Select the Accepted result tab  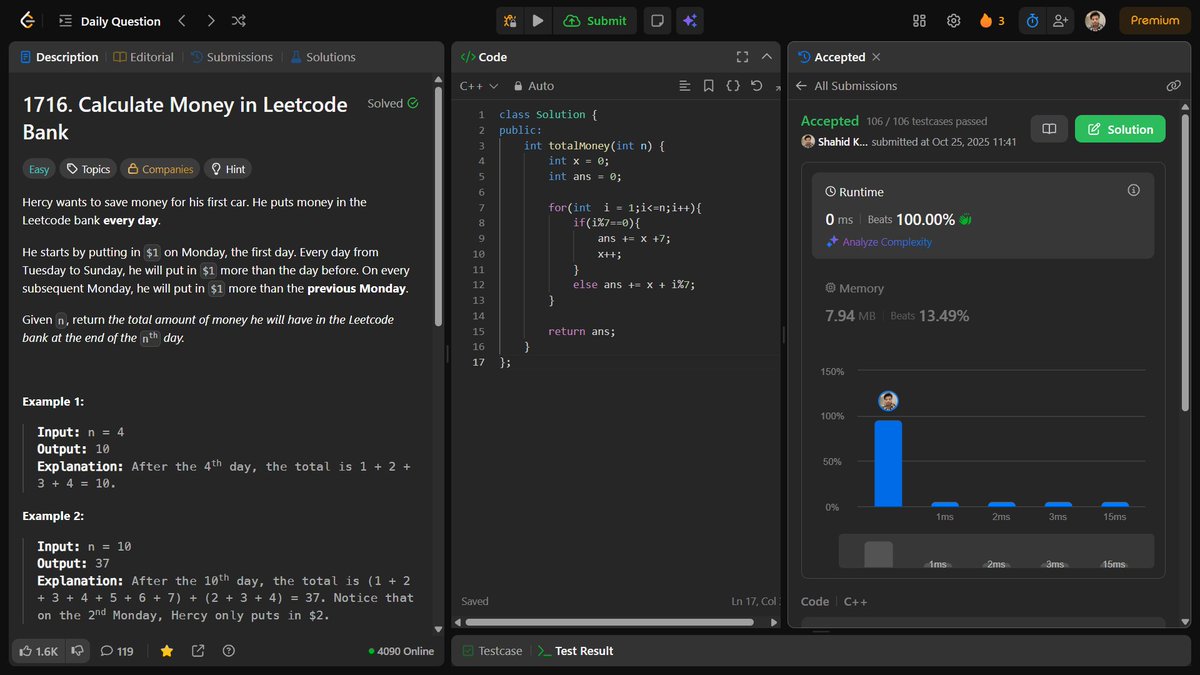point(830,57)
